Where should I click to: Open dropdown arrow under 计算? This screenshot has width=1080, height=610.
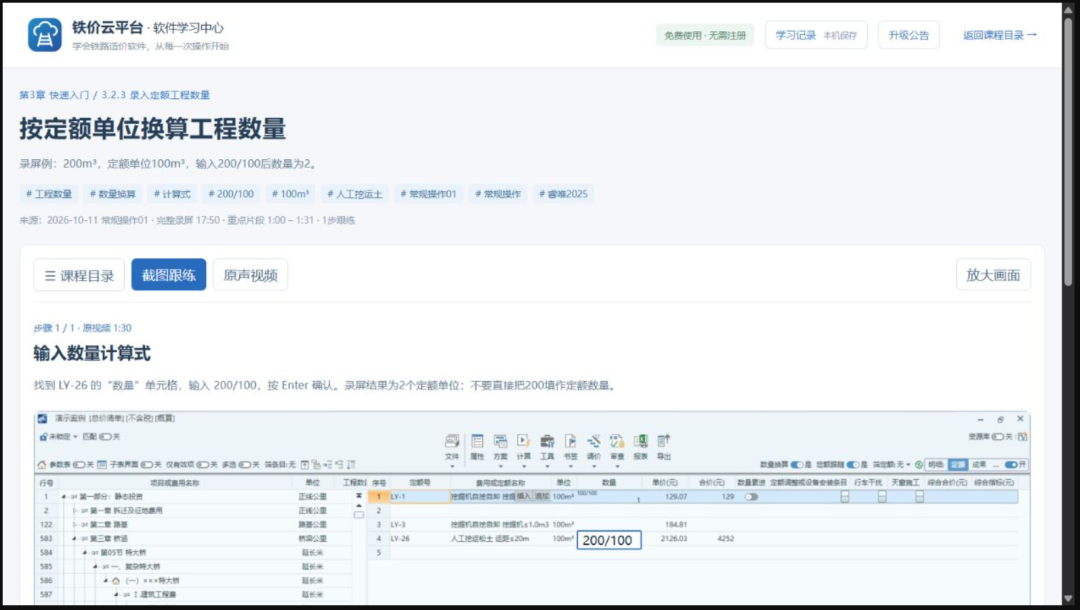tap(523, 466)
